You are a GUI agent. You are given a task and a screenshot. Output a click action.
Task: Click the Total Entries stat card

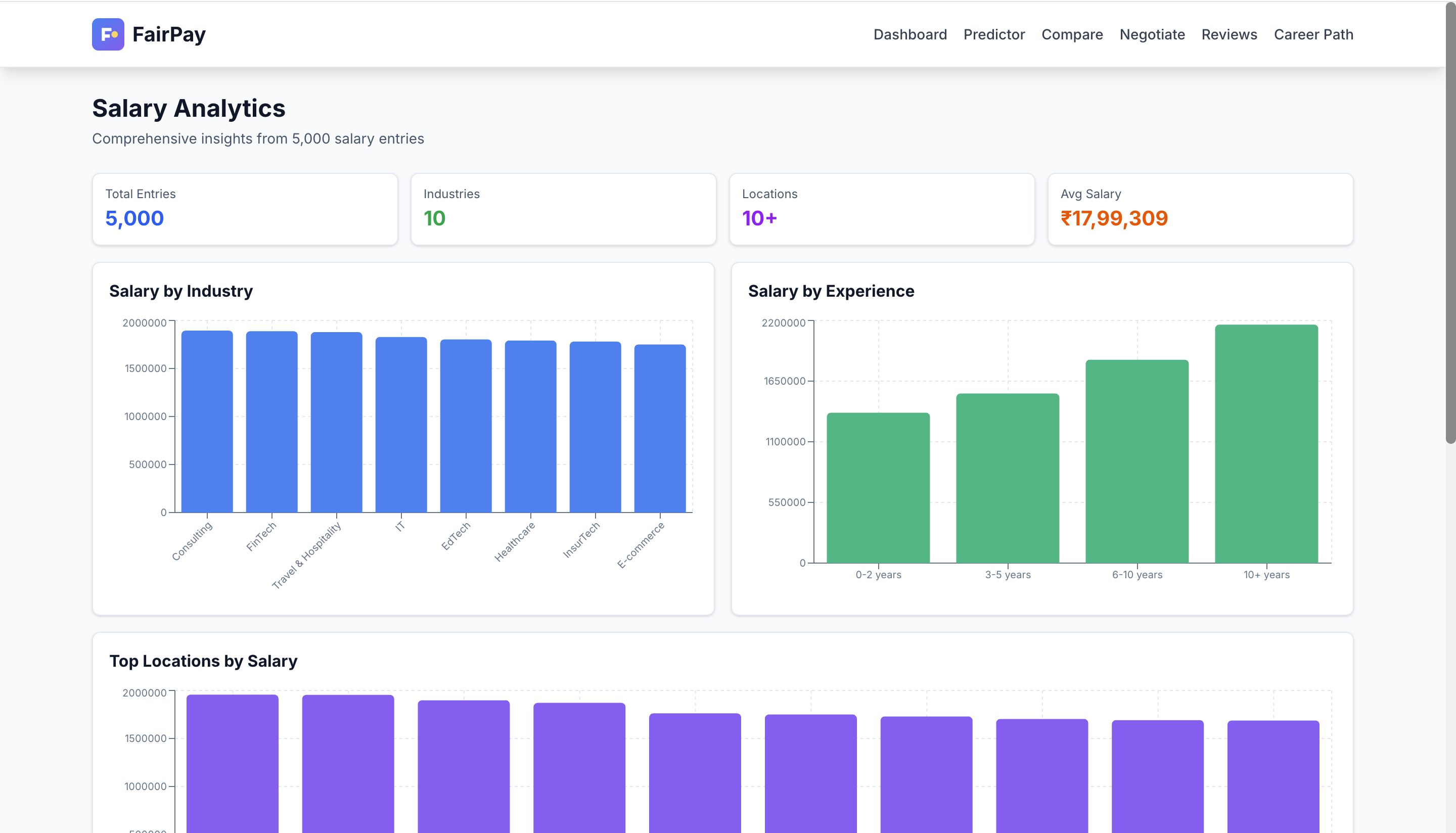[245, 209]
